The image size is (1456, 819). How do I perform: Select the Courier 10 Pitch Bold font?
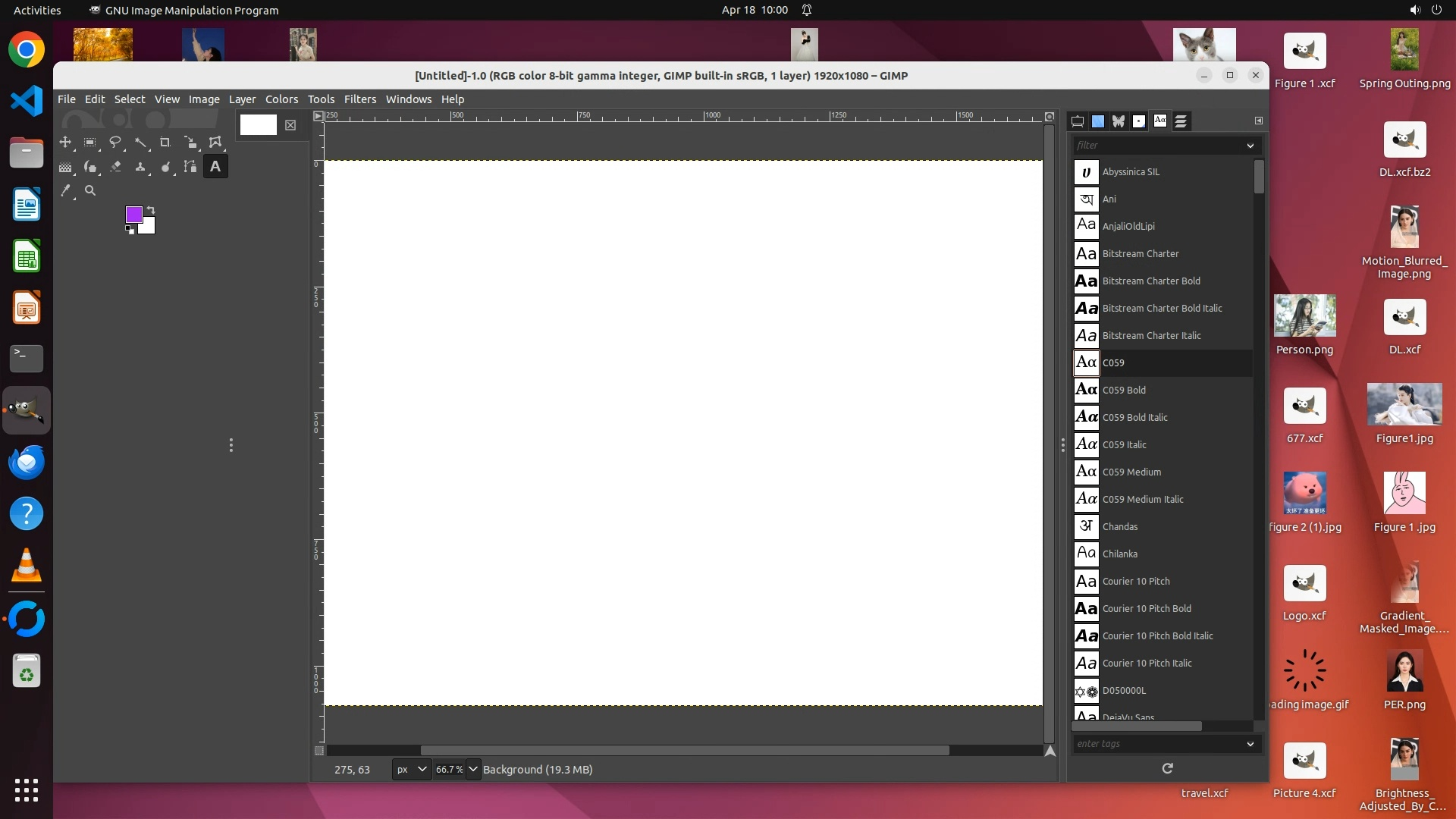click(x=1146, y=608)
